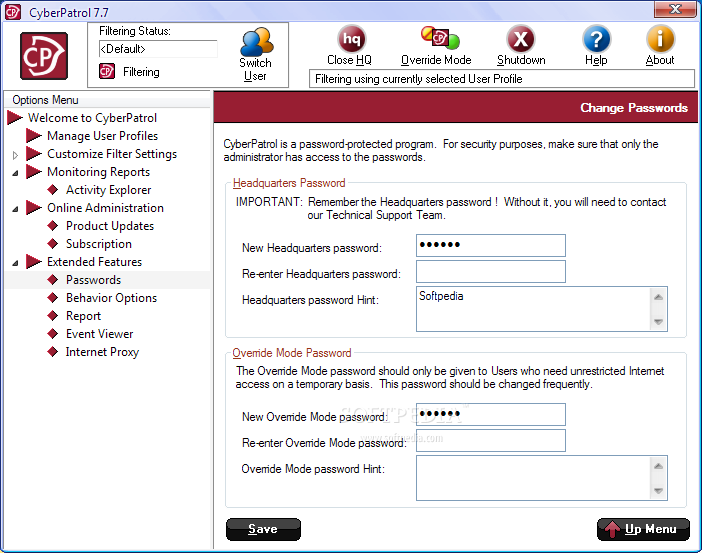This screenshot has height=553, width=702.
Task: Click the Up Menu button
Action: (x=643, y=529)
